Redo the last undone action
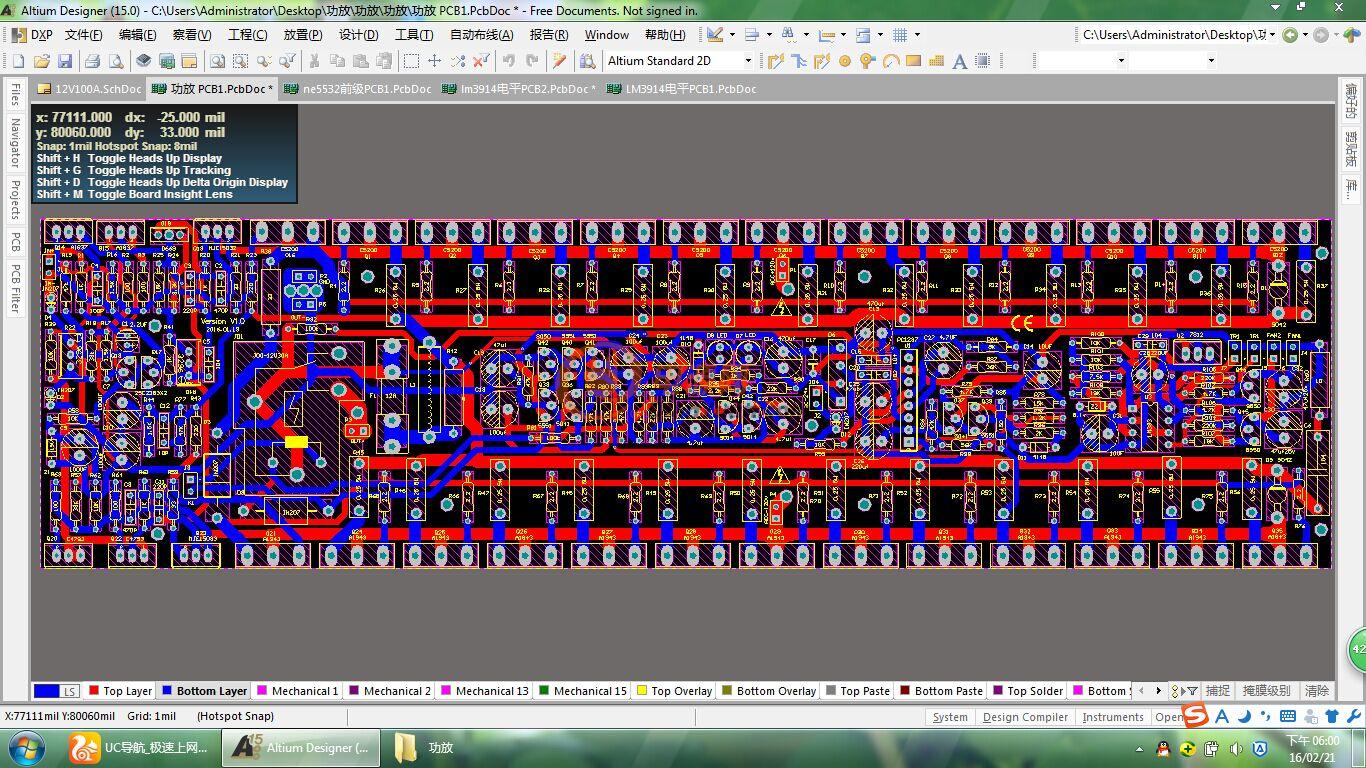This screenshot has width=1366, height=768. click(x=532, y=61)
